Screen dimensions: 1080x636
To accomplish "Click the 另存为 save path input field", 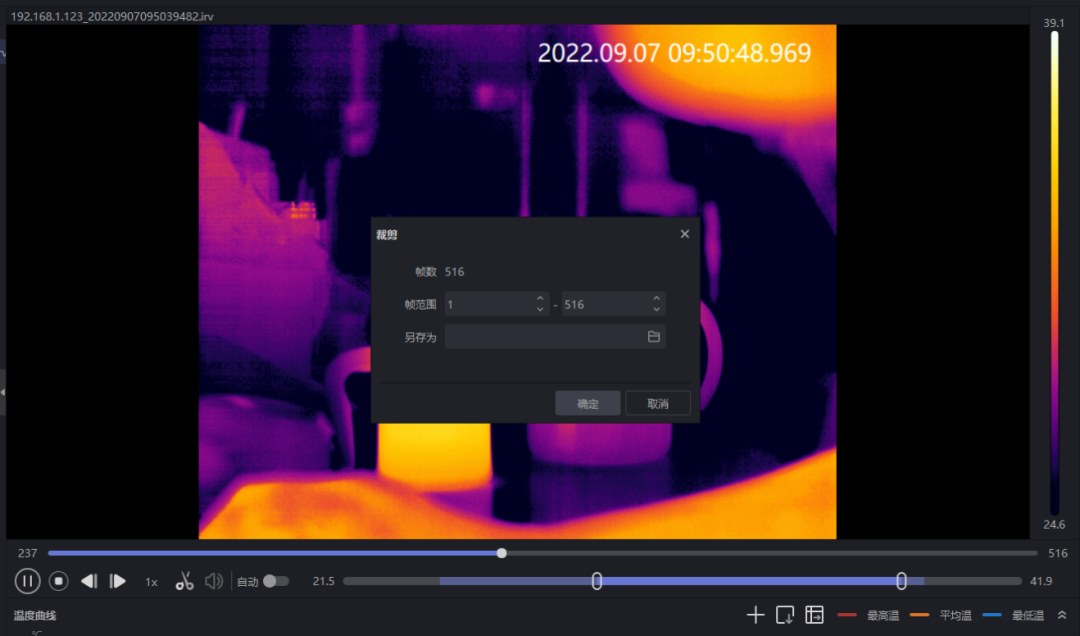I will [545, 337].
